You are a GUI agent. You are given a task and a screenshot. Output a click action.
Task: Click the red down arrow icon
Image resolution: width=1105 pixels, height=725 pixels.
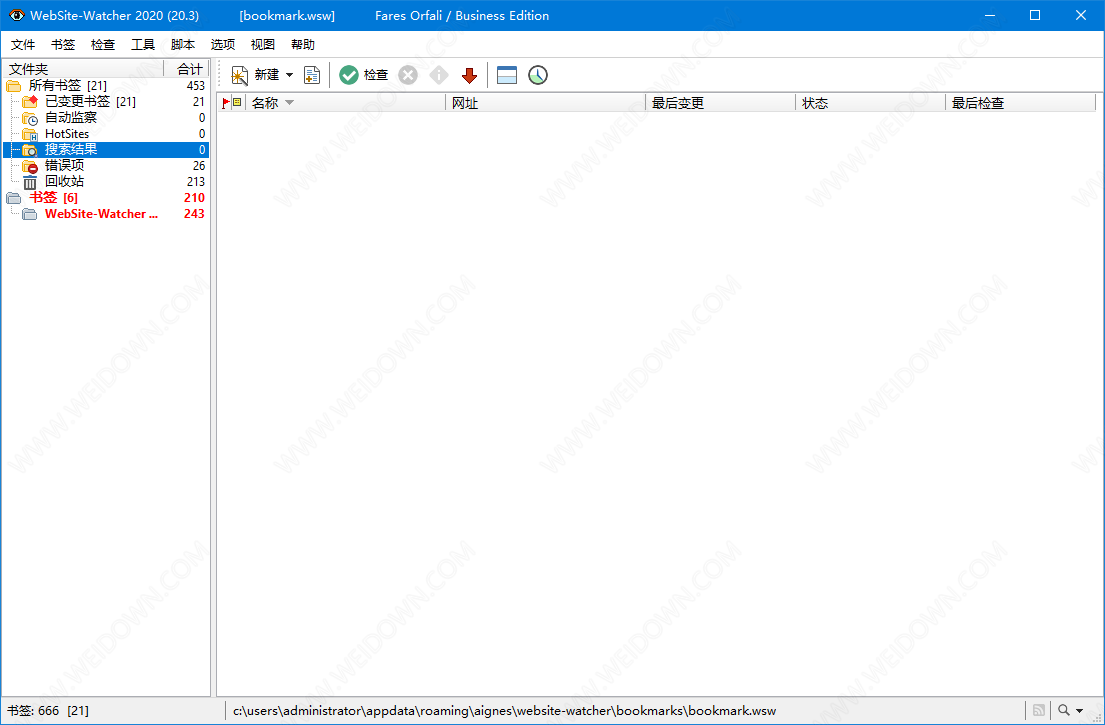point(469,75)
